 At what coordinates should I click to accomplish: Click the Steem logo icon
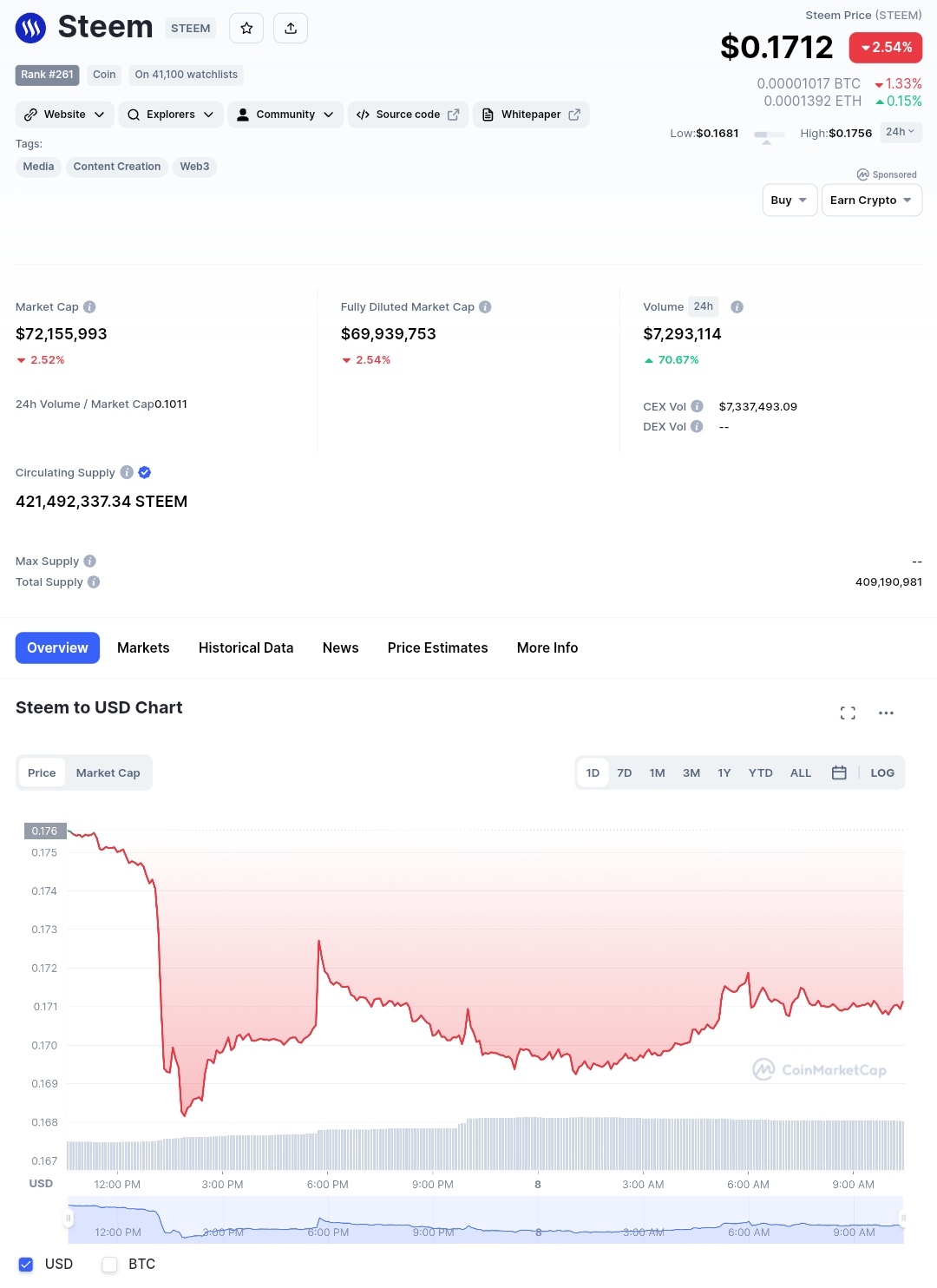[x=30, y=29]
